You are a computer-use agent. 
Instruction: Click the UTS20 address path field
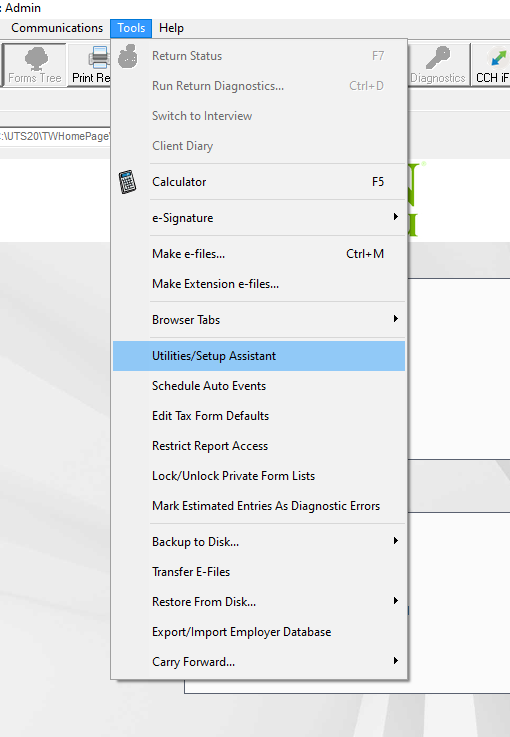[55, 136]
